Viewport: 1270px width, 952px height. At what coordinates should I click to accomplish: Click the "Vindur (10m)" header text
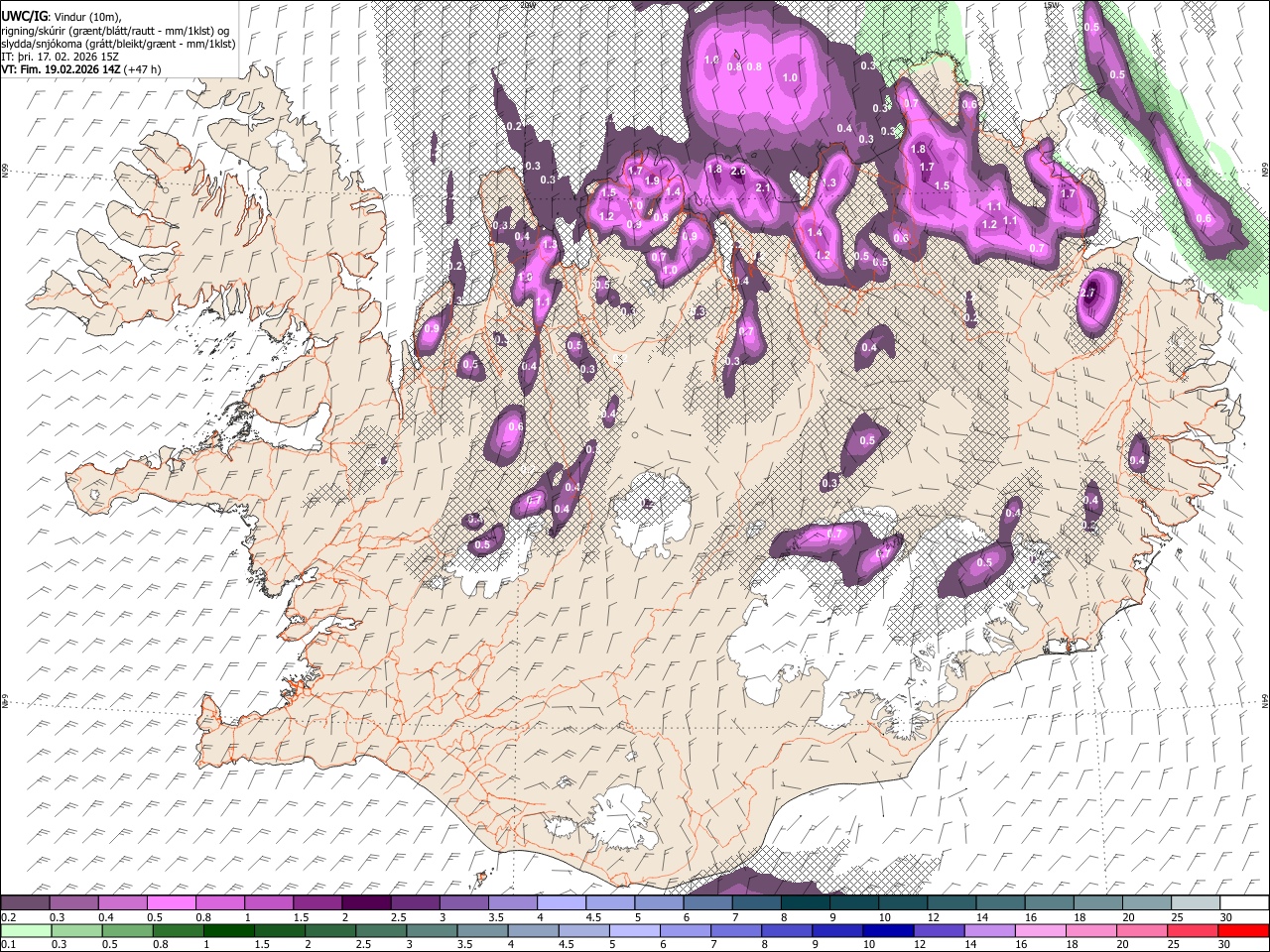pyautogui.click(x=86, y=16)
